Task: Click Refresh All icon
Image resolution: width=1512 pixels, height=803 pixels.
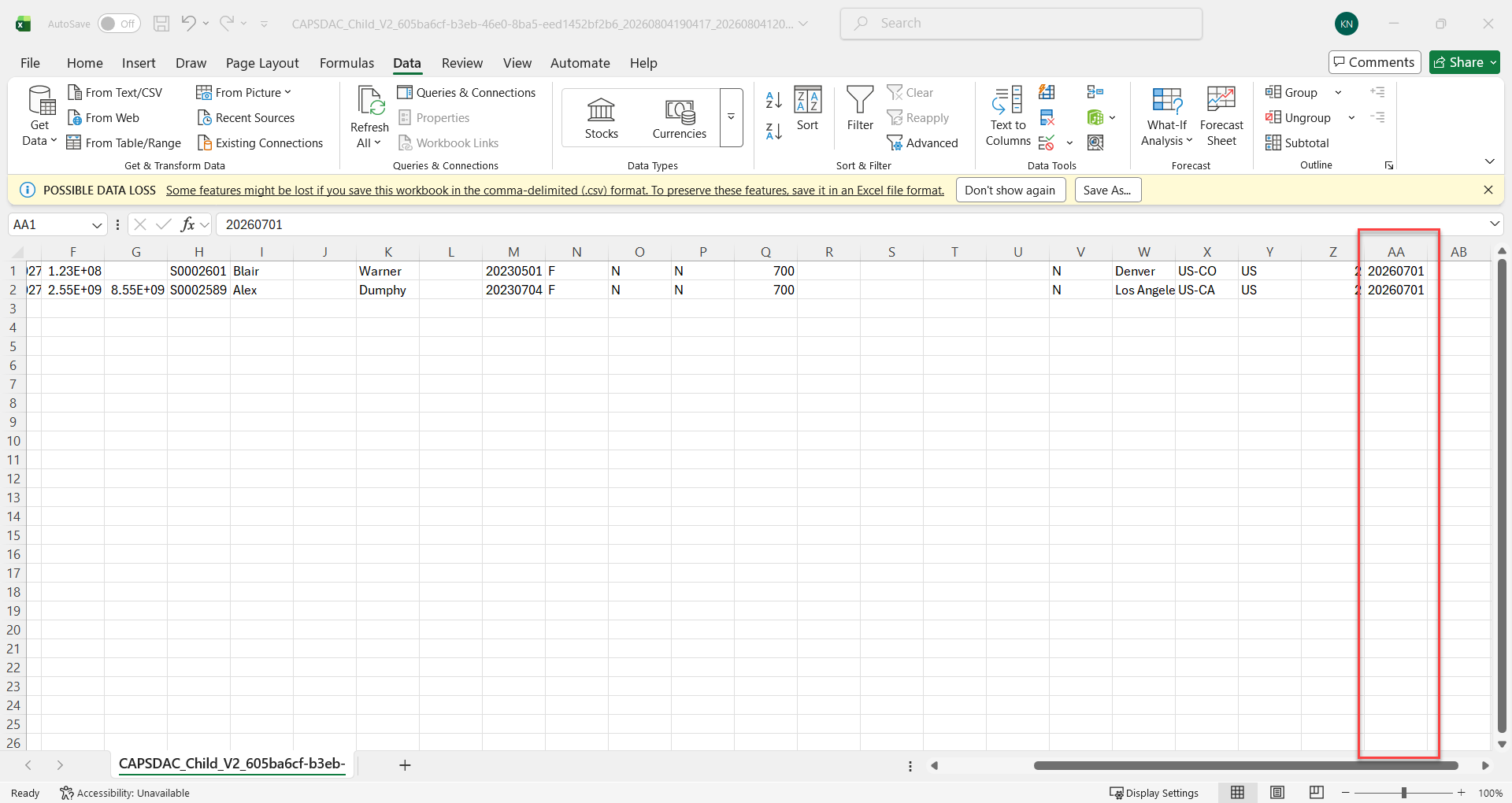Action: [x=369, y=117]
